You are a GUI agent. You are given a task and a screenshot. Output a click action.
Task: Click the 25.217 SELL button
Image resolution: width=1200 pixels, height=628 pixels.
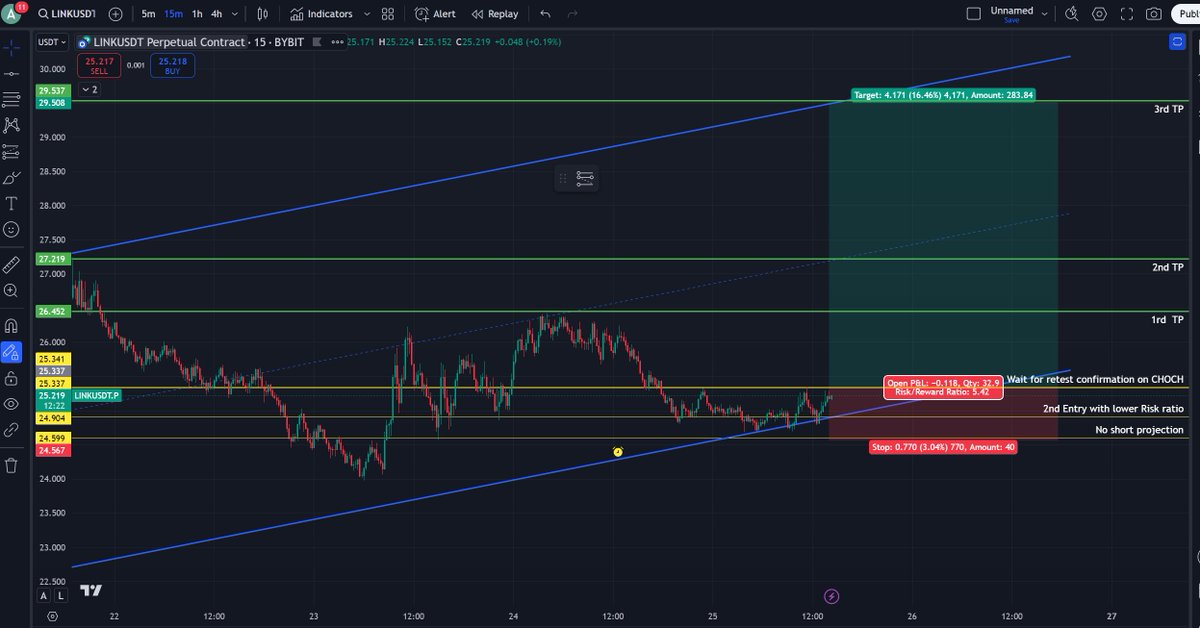pyautogui.click(x=99, y=66)
